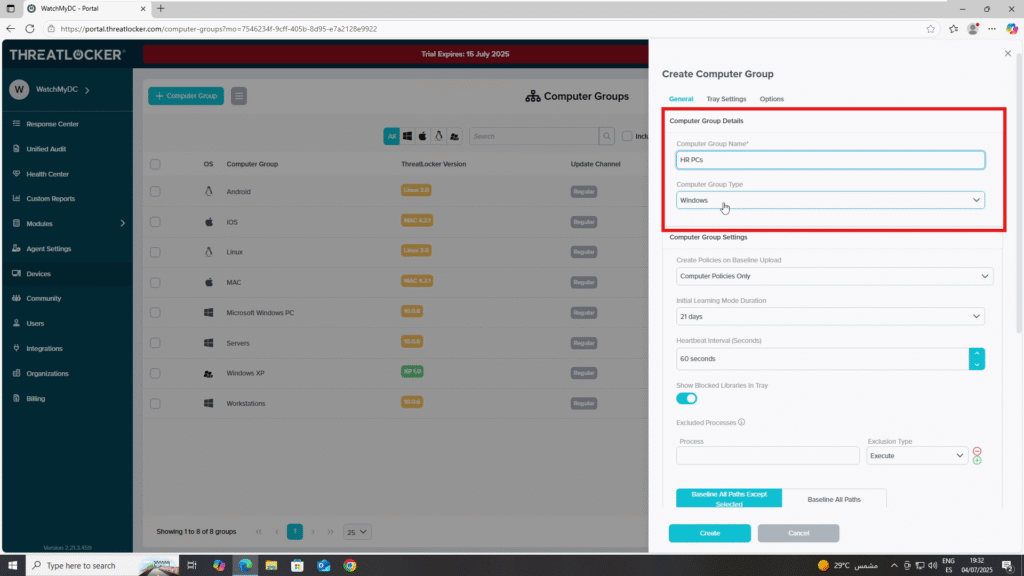Decrease Heartbeat Interval with down arrow
1024x576 pixels.
point(976,364)
